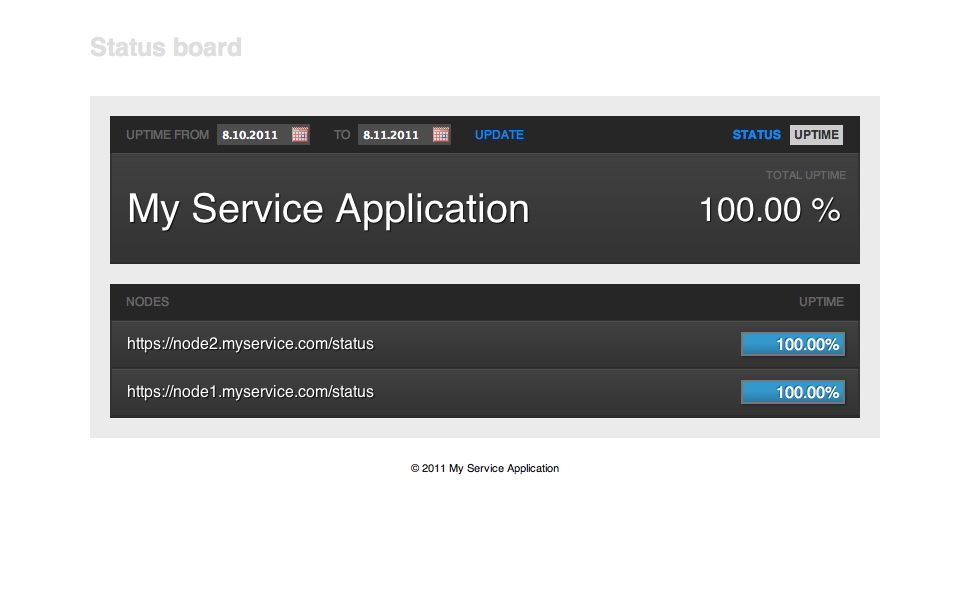This screenshot has width=955, height=590.
Task: Switch to the STATUS tab
Action: click(756, 135)
